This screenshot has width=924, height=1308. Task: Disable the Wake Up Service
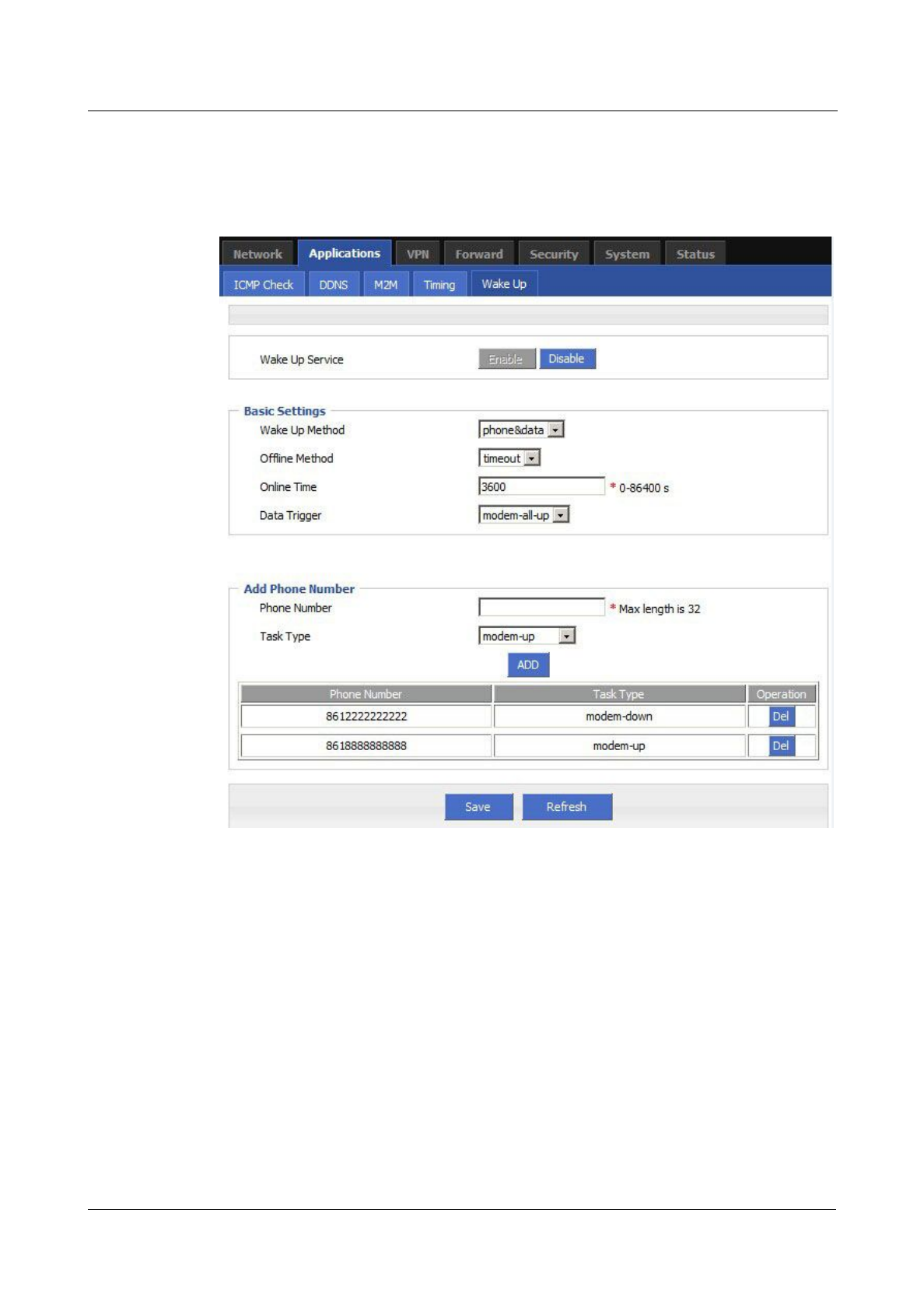567,359
